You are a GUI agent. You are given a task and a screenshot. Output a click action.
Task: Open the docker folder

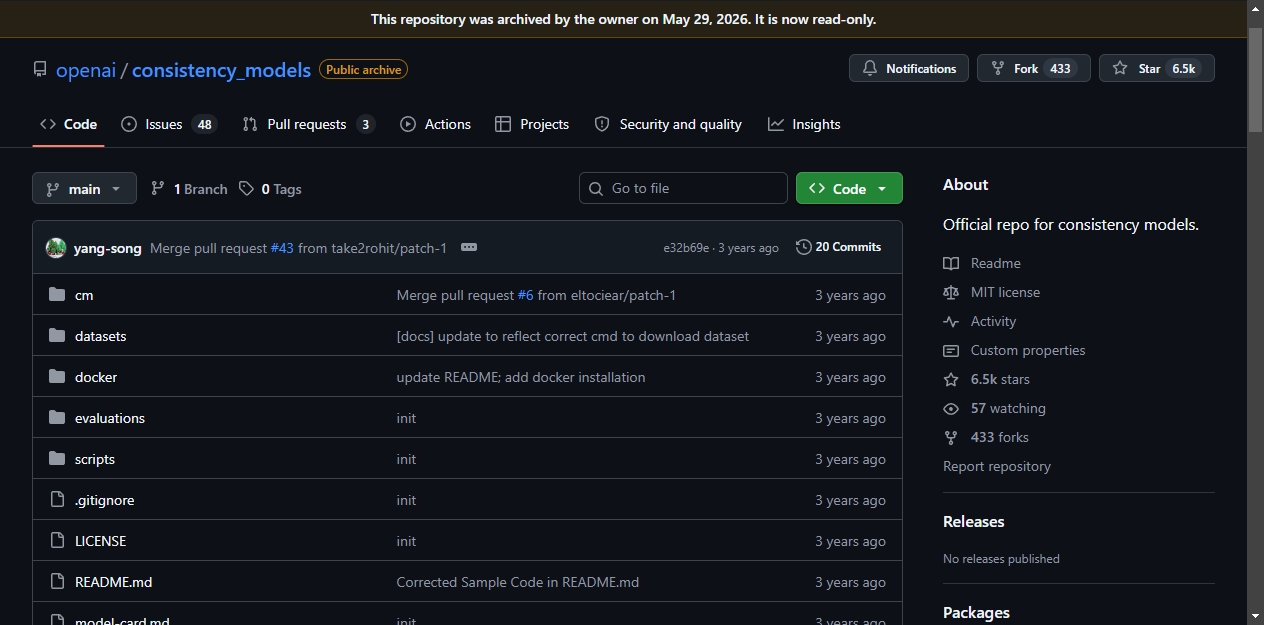96,377
